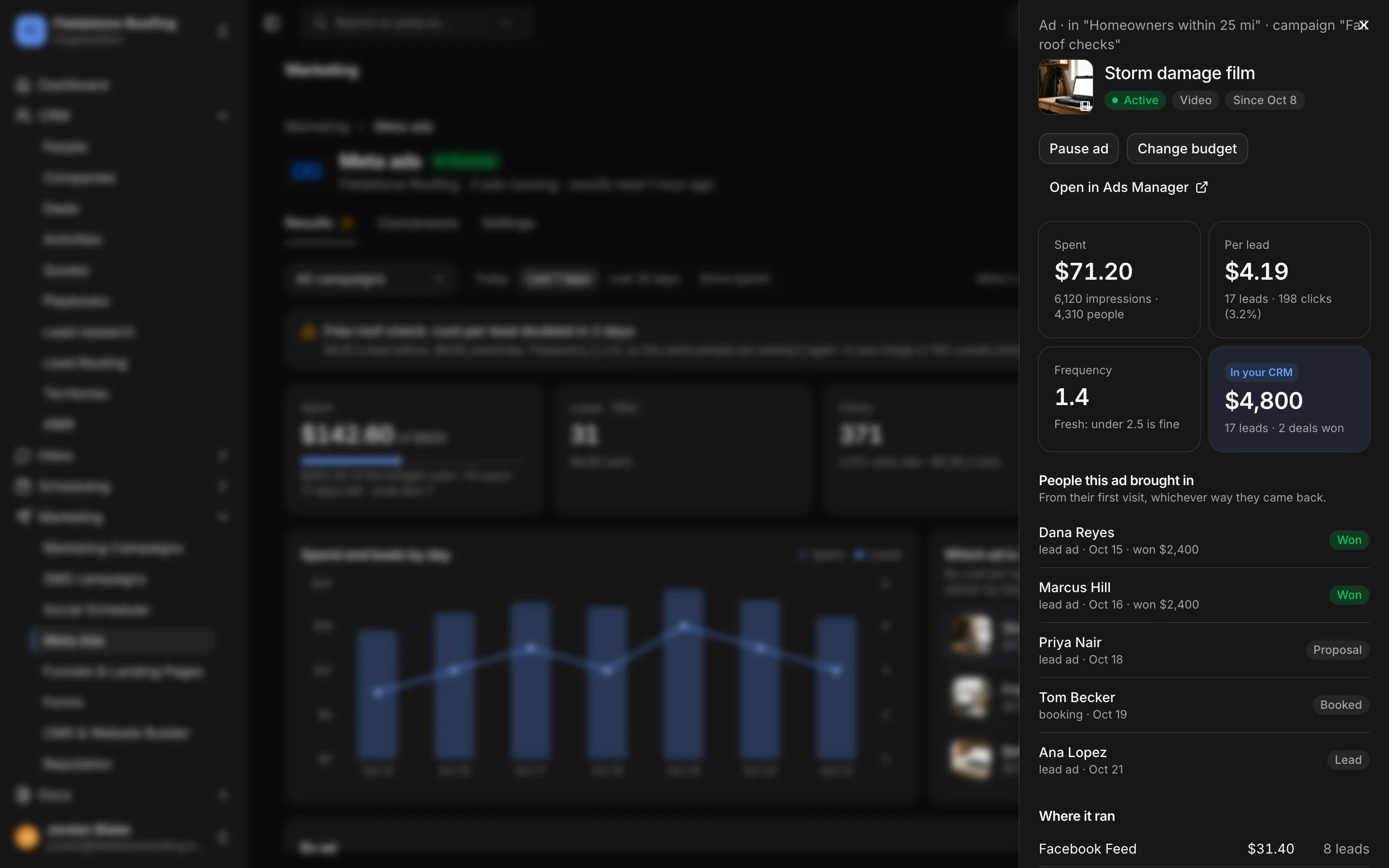Select the Per lead $4.19 card

point(1289,280)
